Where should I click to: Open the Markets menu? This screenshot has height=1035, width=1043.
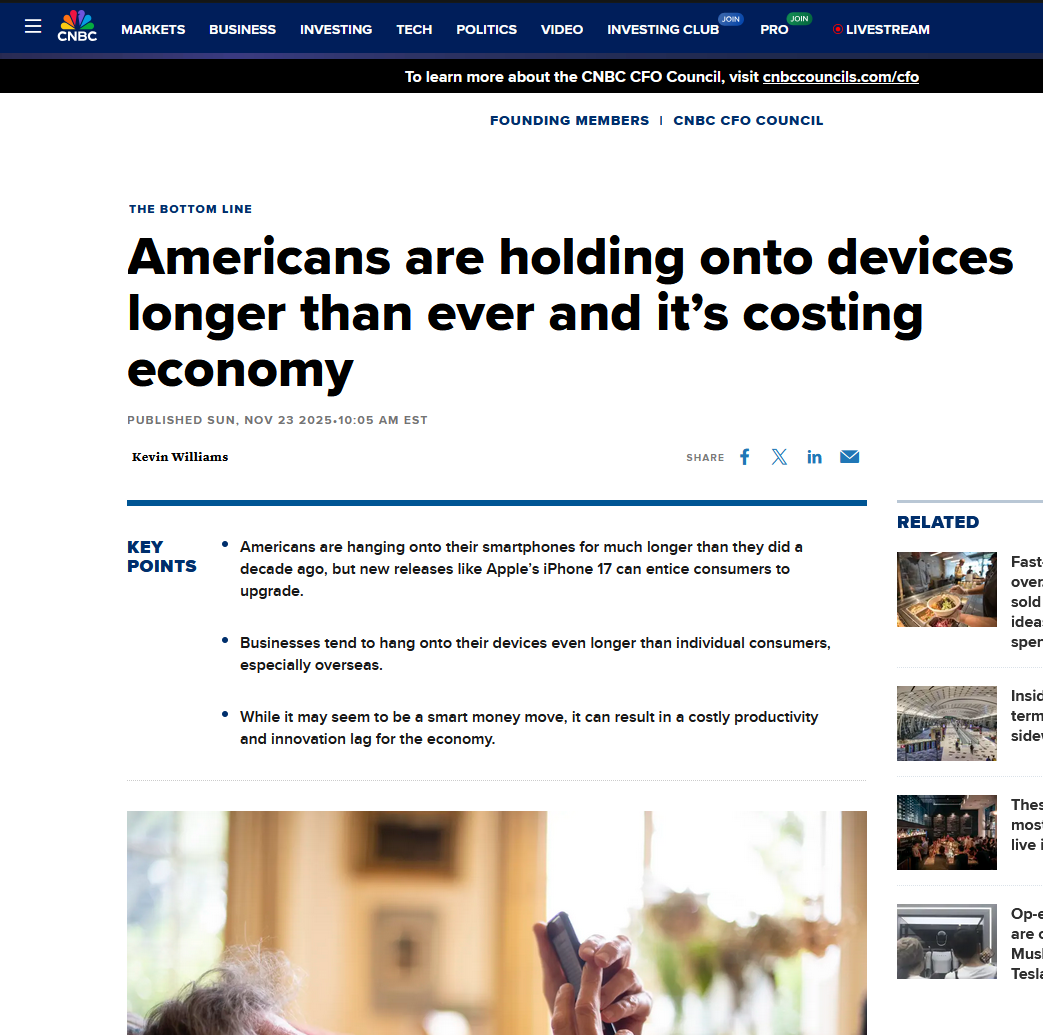[x=153, y=30]
